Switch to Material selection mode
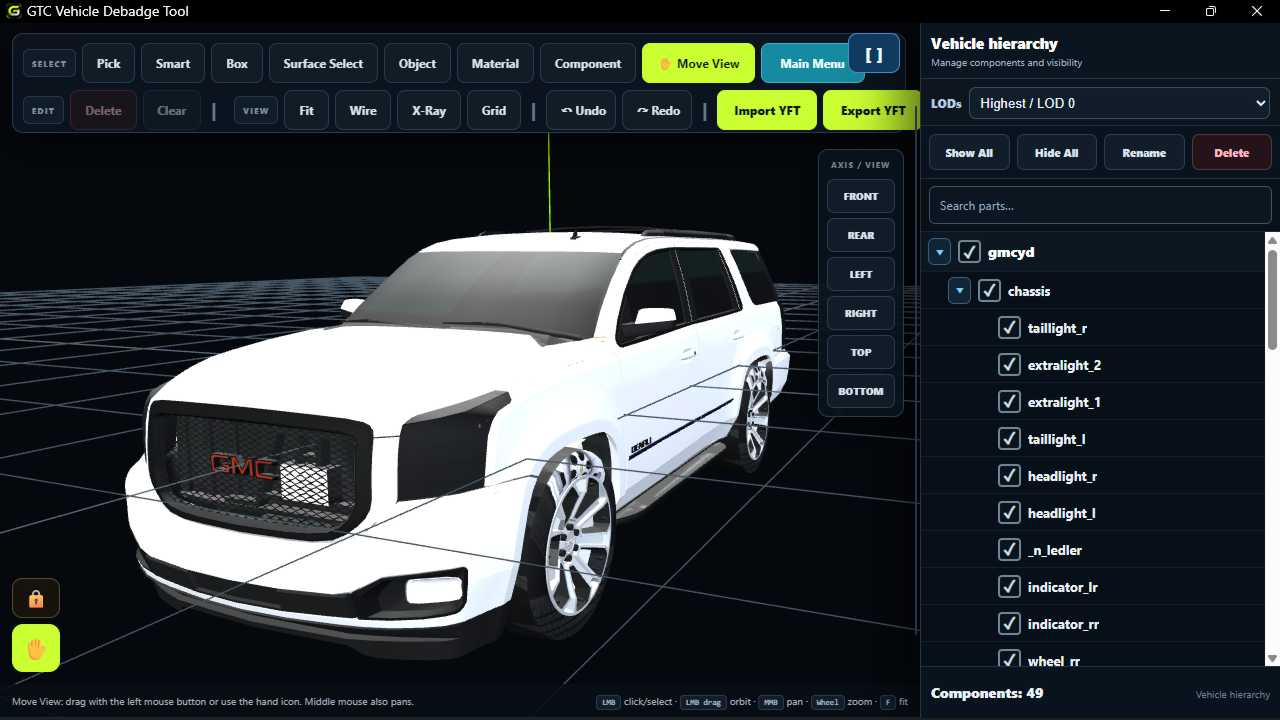Screen dimensions: 1280x720 [x=495, y=63]
